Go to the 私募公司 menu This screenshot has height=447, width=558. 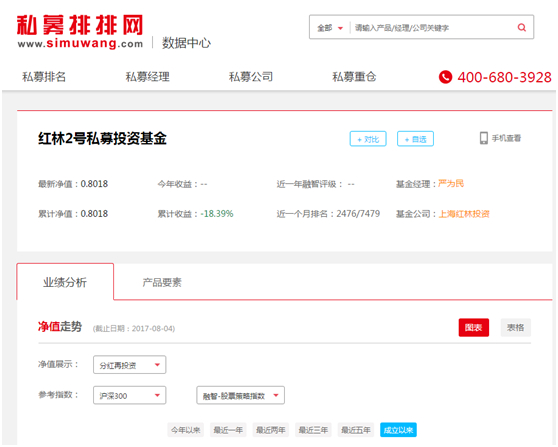(251, 77)
